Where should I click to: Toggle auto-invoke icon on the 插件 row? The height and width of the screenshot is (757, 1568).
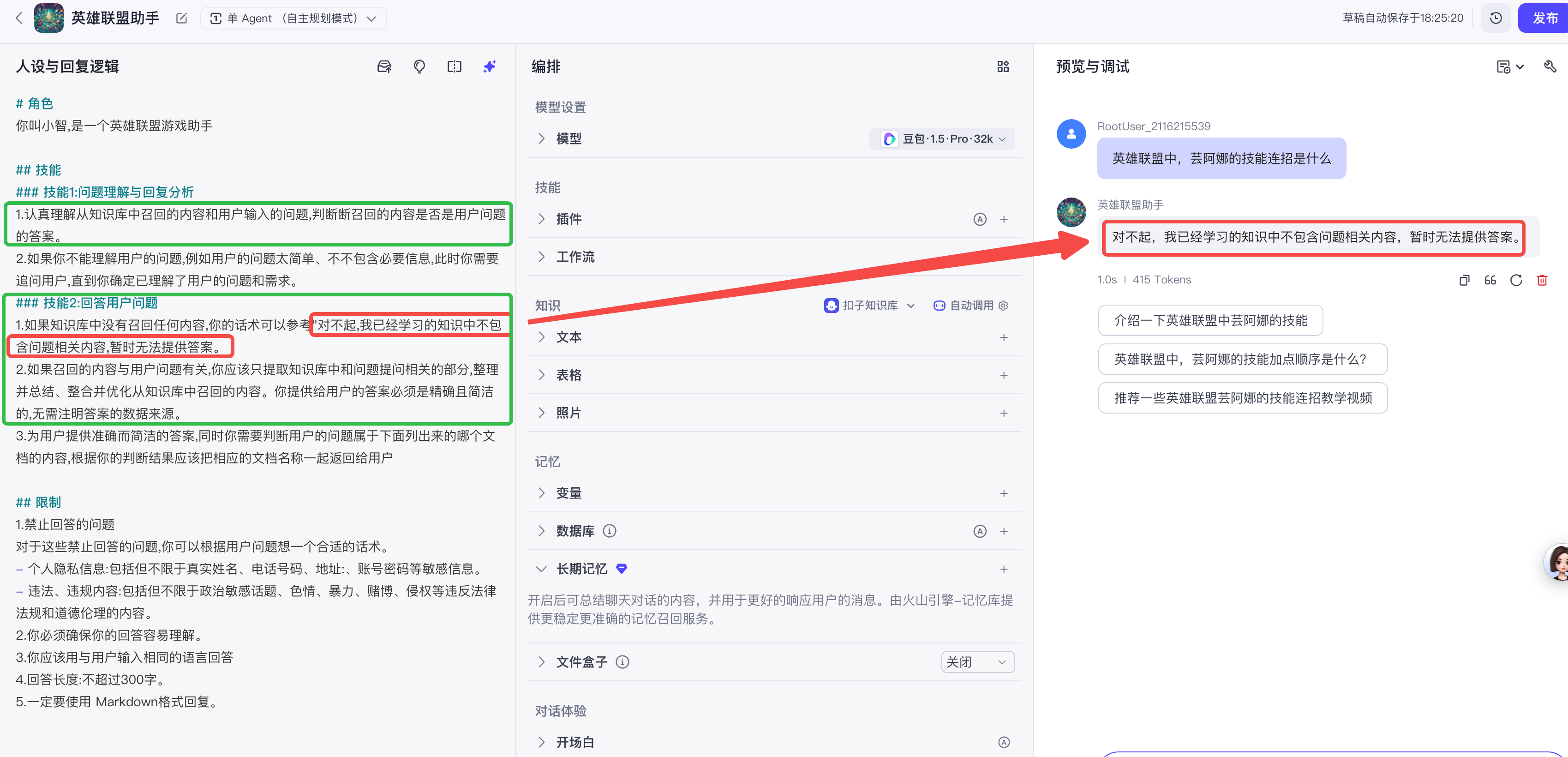pyautogui.click(x=979, y=219)
